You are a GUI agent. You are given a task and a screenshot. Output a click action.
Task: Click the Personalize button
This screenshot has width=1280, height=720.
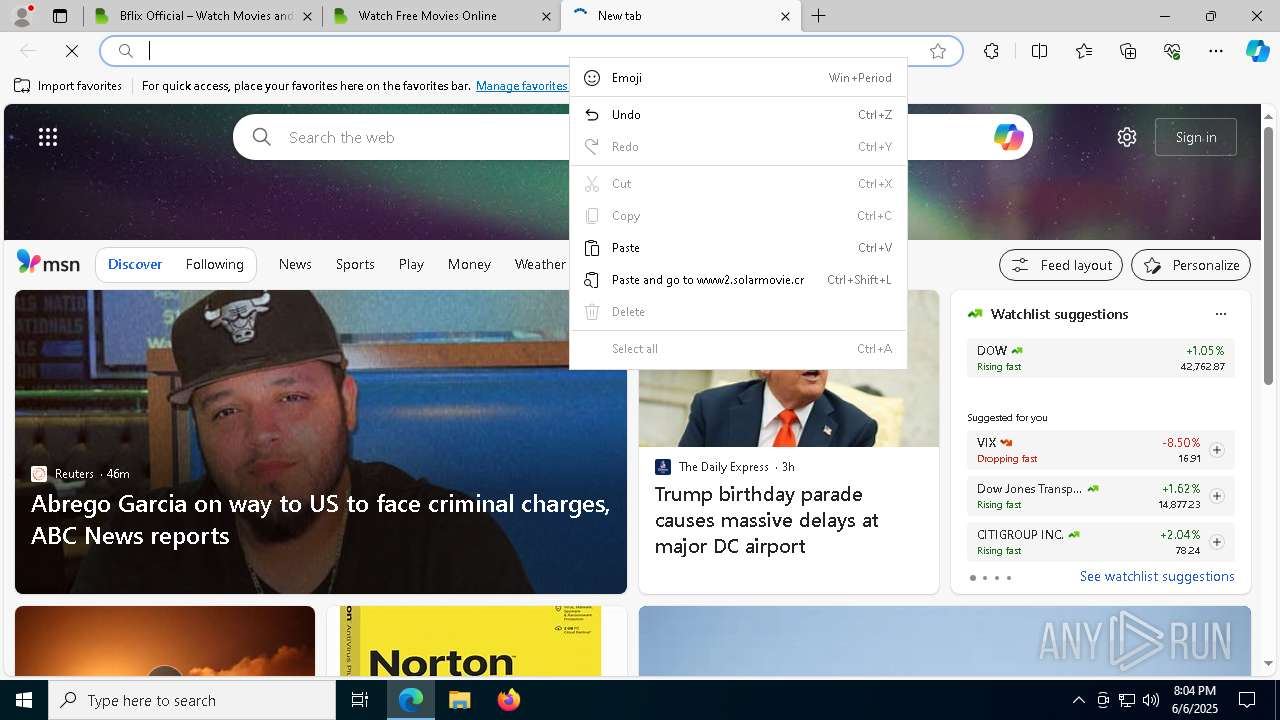click(x=1191, y=265)
